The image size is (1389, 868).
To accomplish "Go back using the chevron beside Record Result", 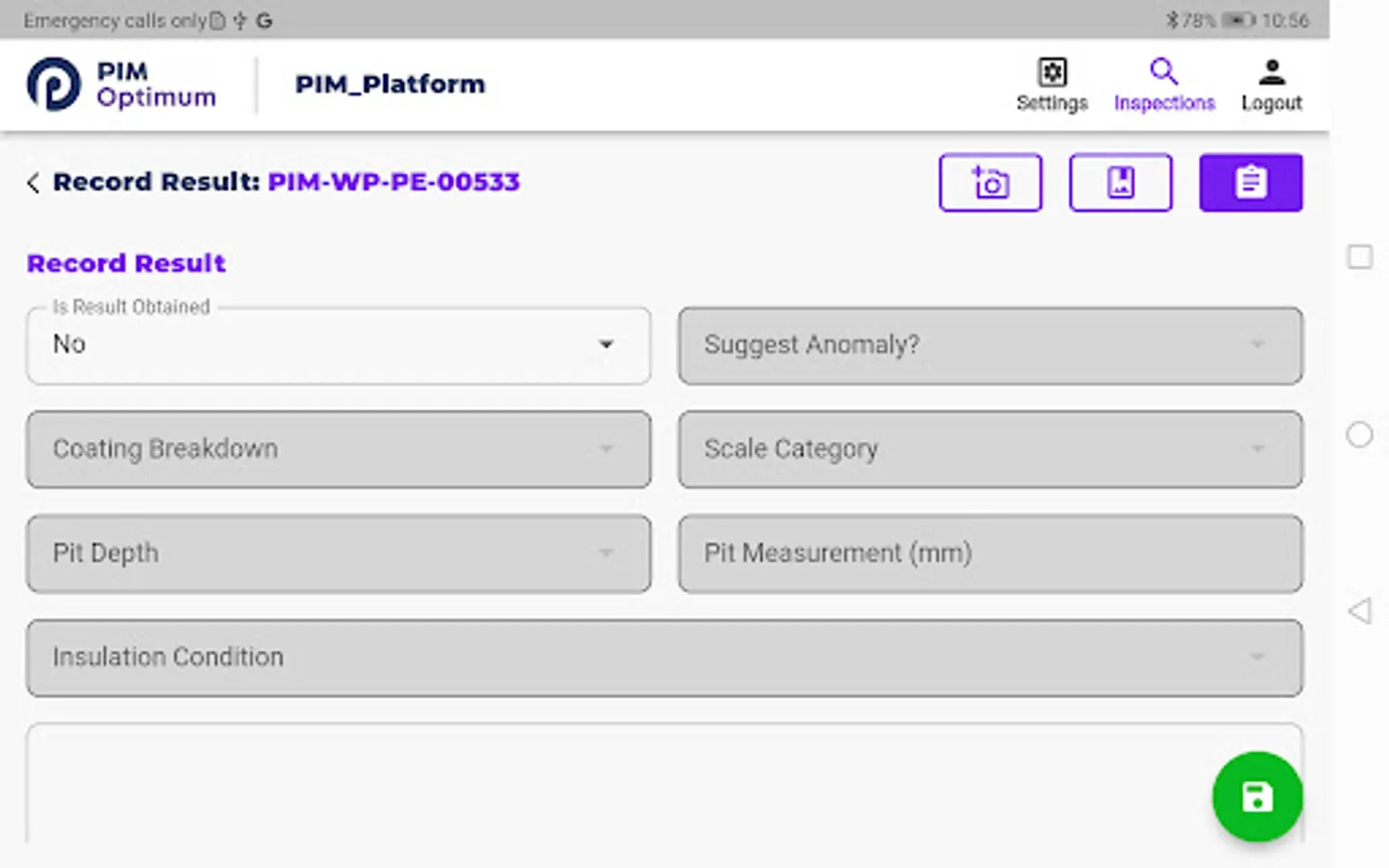I will coord(32,182).
